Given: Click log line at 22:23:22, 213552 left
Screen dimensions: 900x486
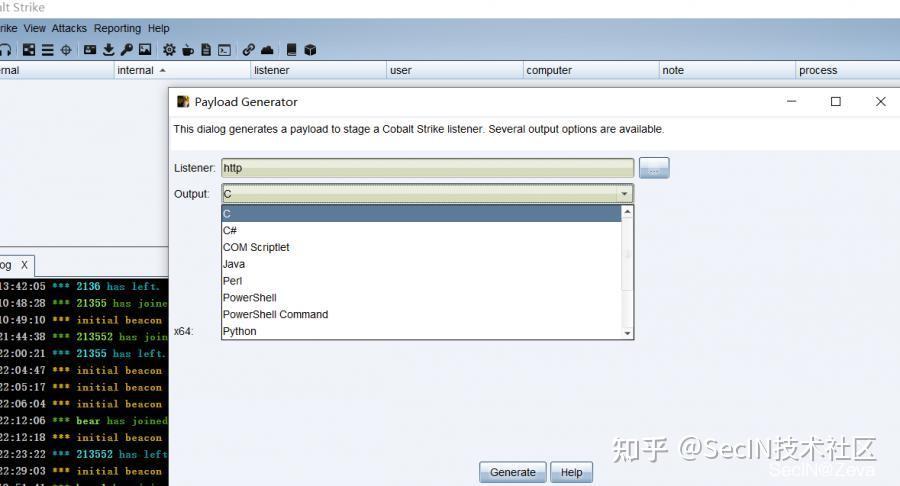Looking at the screenshot, I should point(84,454).
